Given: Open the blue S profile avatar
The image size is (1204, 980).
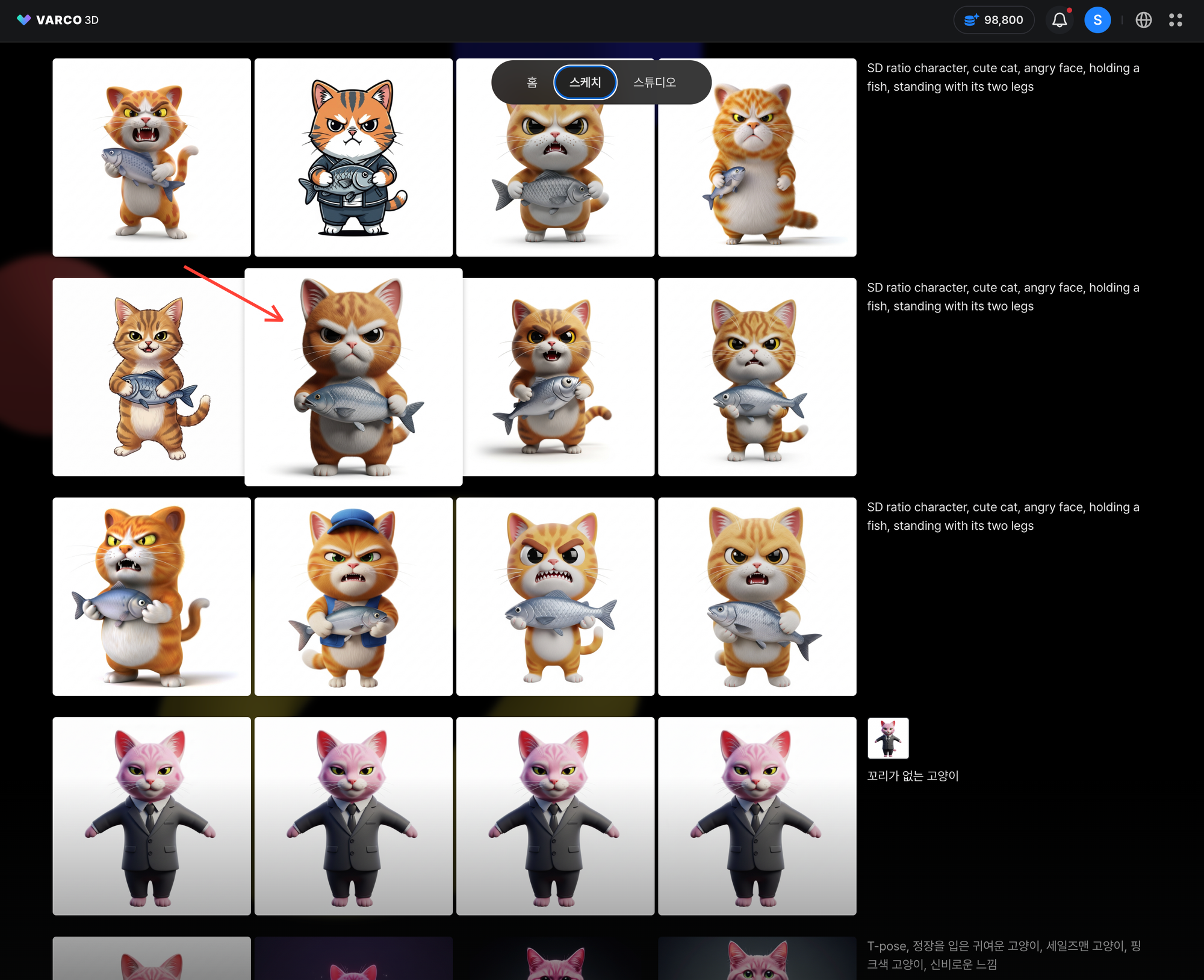Looking at the screenshot, I should (1097, 20).
